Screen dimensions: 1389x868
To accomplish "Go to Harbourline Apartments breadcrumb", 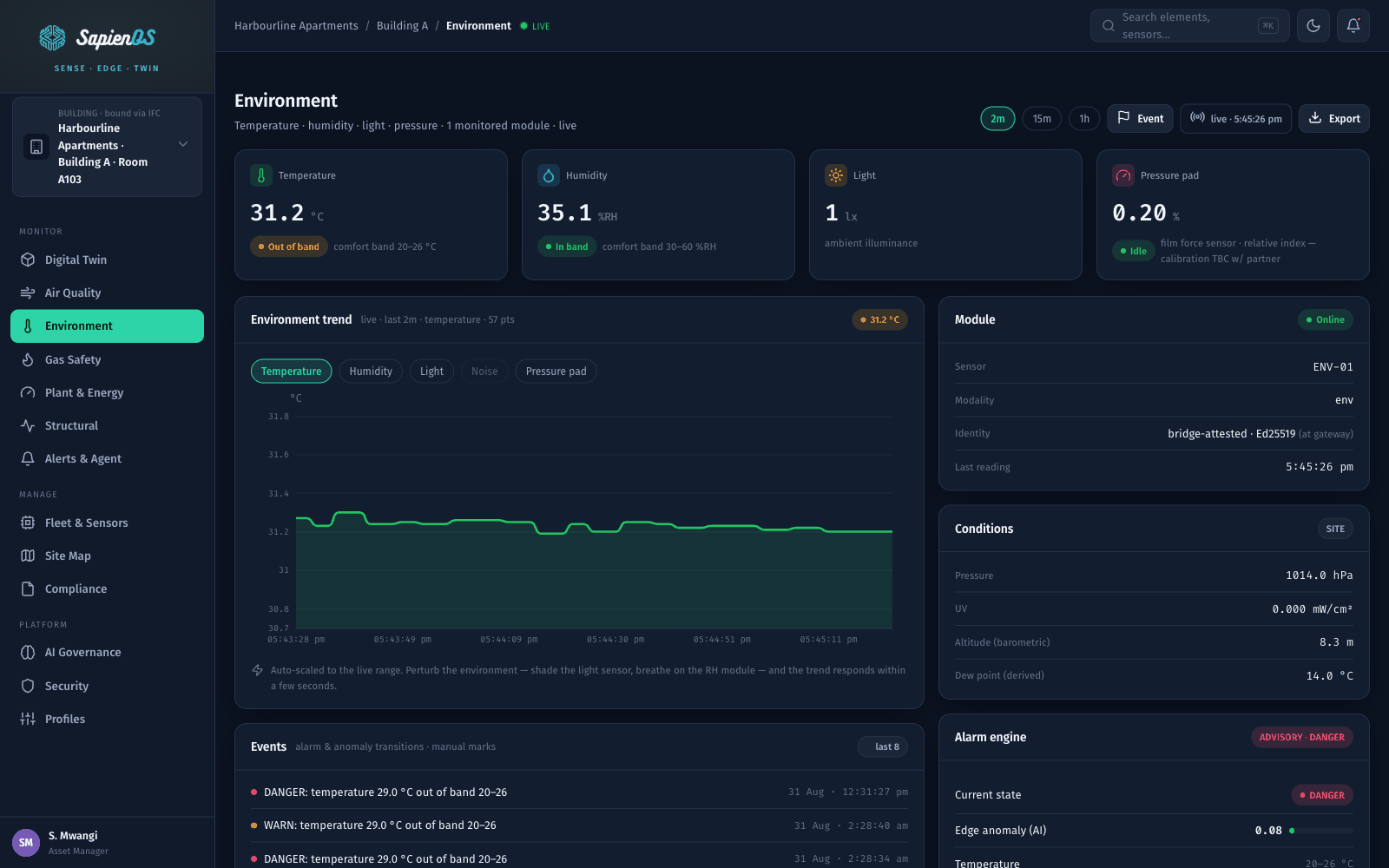I will [296, 26].
